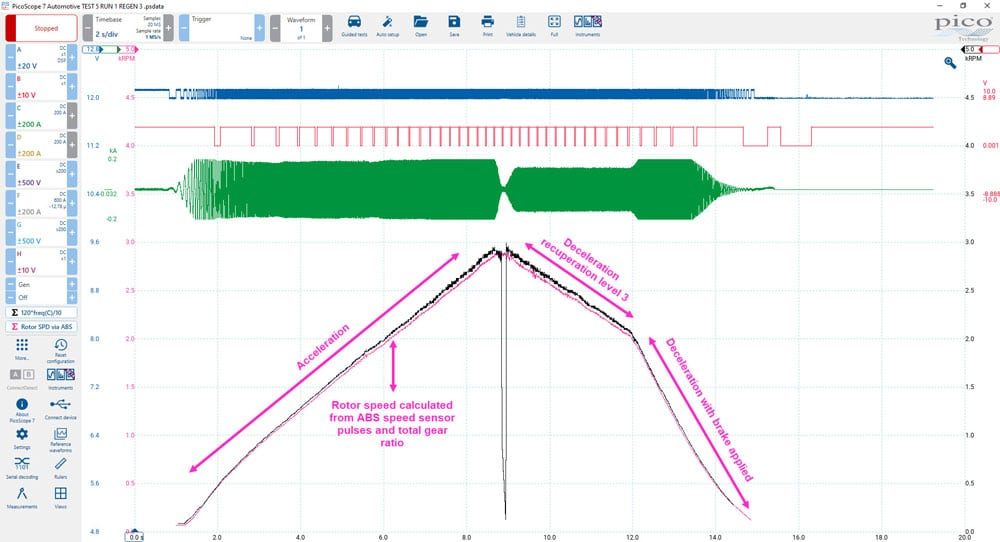The width and height of the screenshot is (1000, 542).
Task: Increase Channel G input range
Action: 72,233
